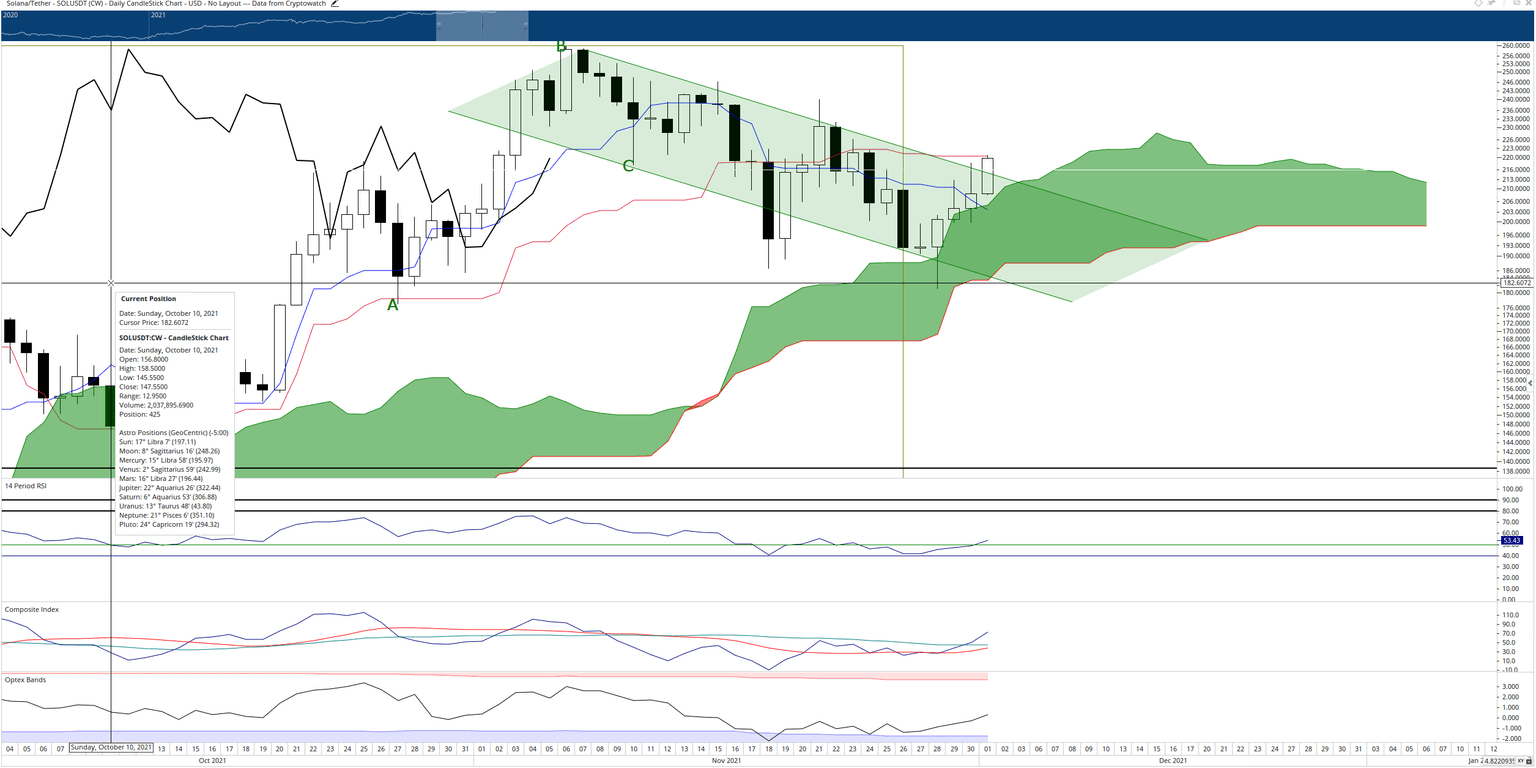Click the pencil edit icon beside chart title
Image resolution: width=1536 pixels, height=768 pixels.
coord(335,4)
